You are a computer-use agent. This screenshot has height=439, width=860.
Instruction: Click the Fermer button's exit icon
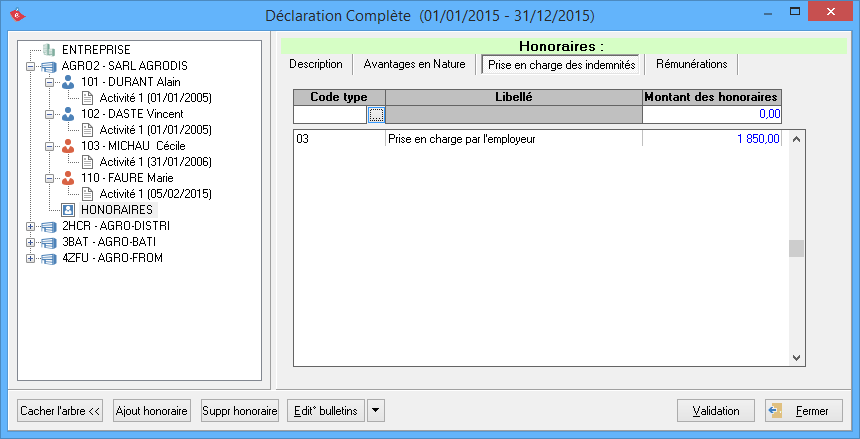click(774, 411)
